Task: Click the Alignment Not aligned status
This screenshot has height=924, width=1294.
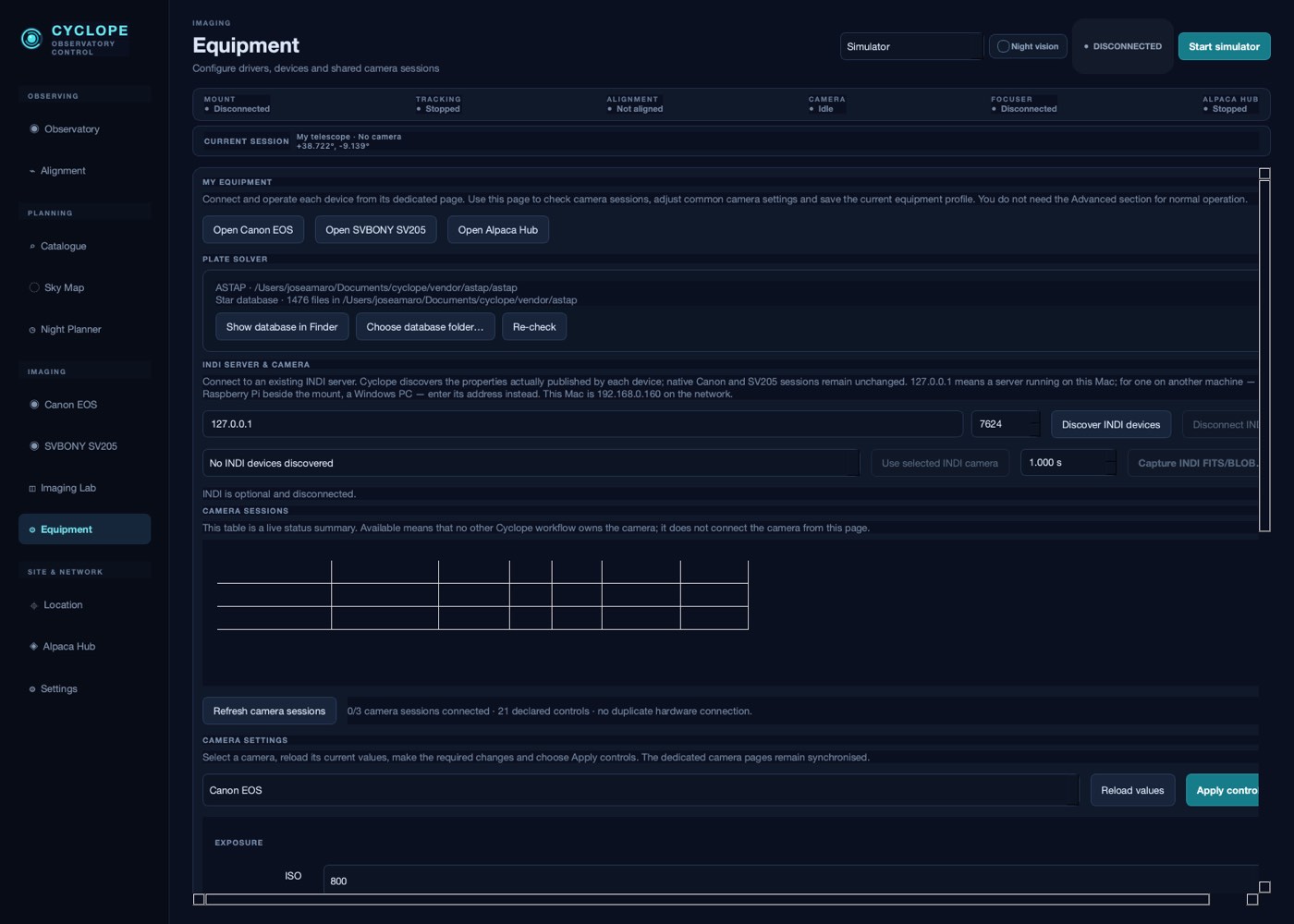Action: tap(635, 104)
